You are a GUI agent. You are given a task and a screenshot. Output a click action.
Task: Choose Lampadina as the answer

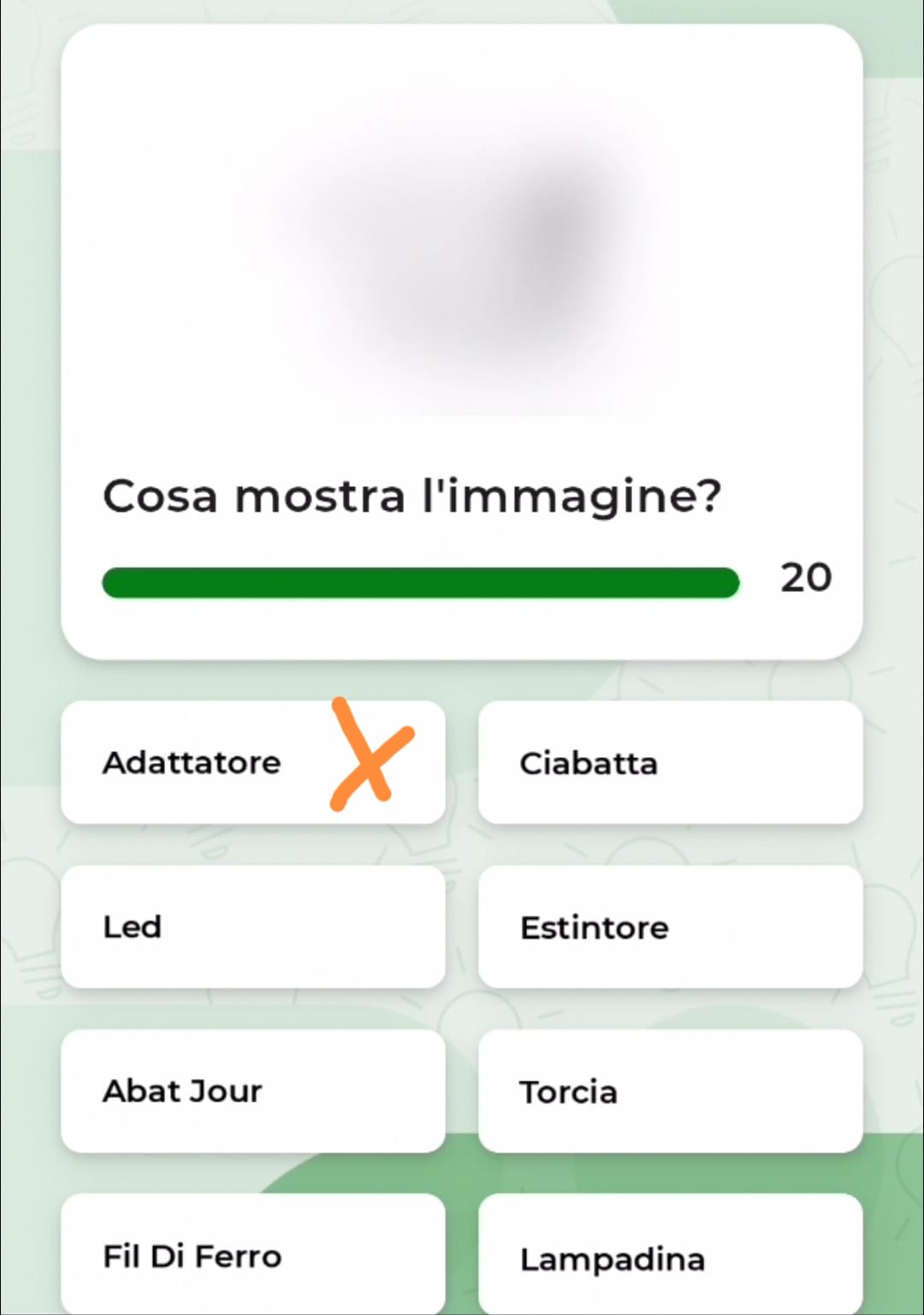tap(670, 1258)
